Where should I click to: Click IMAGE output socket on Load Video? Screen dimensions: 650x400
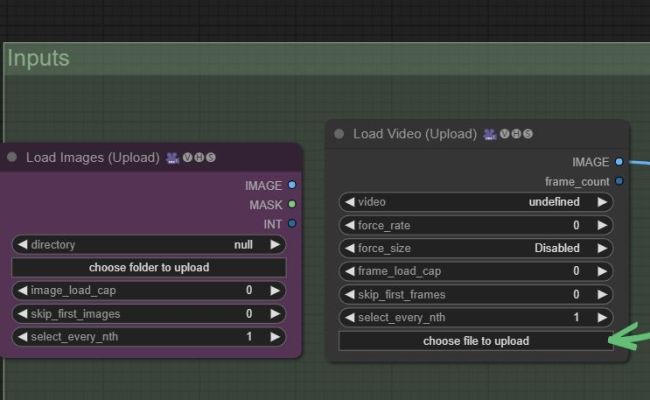619,161
